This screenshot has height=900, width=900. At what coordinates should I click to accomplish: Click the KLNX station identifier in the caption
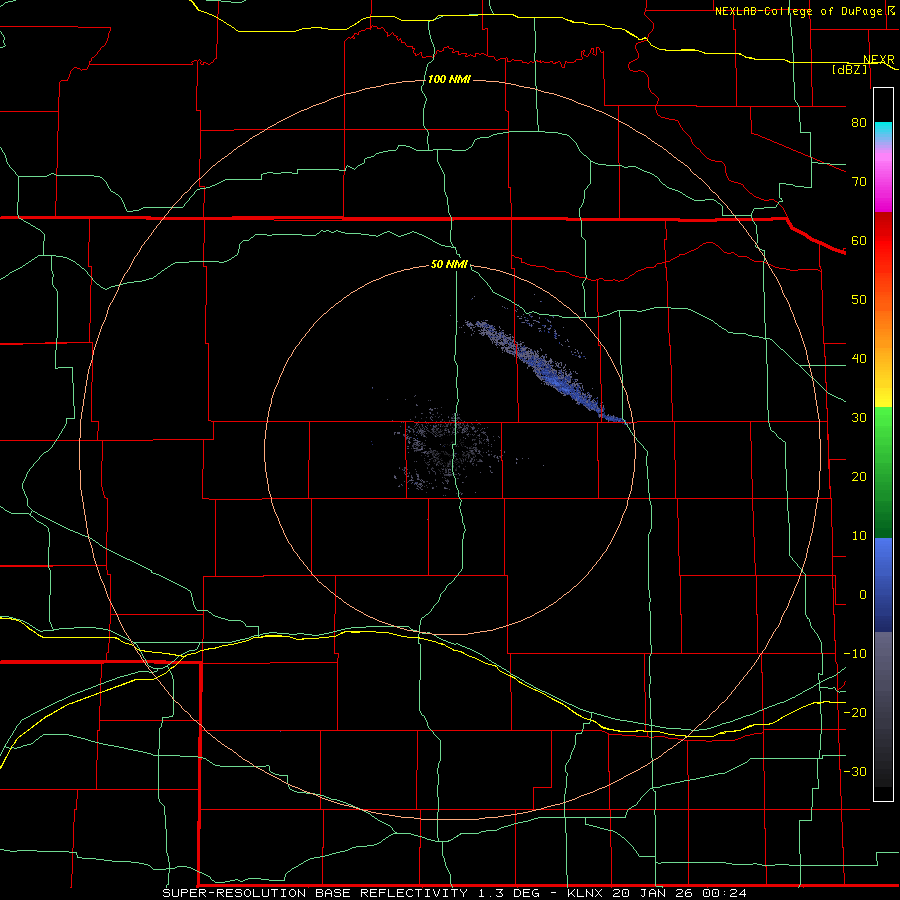click(586, 893)
